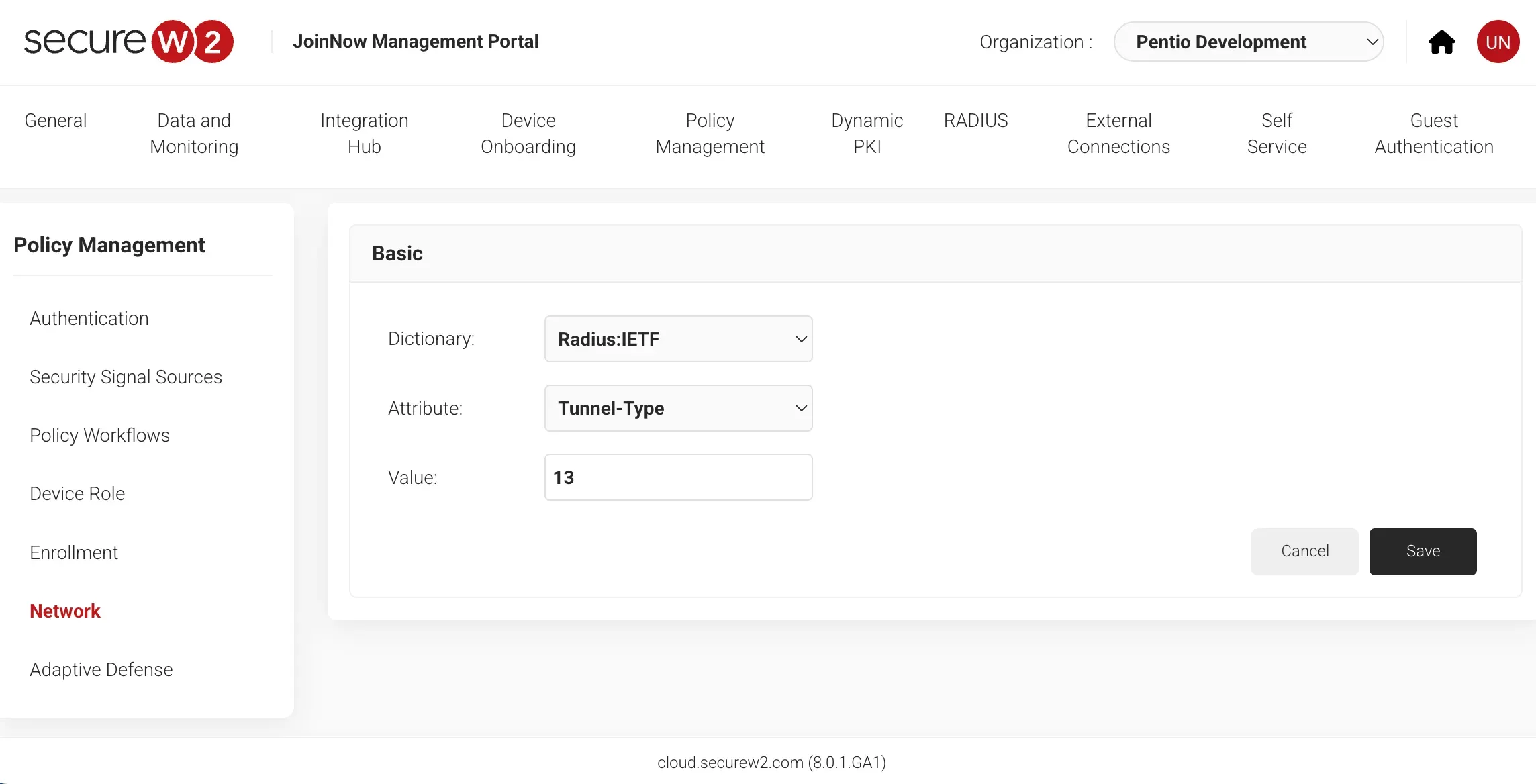This screenshot has height=784, width=1536.
Task: Open Security Signal Sources sidebar link
Action: tap(126, 377)
